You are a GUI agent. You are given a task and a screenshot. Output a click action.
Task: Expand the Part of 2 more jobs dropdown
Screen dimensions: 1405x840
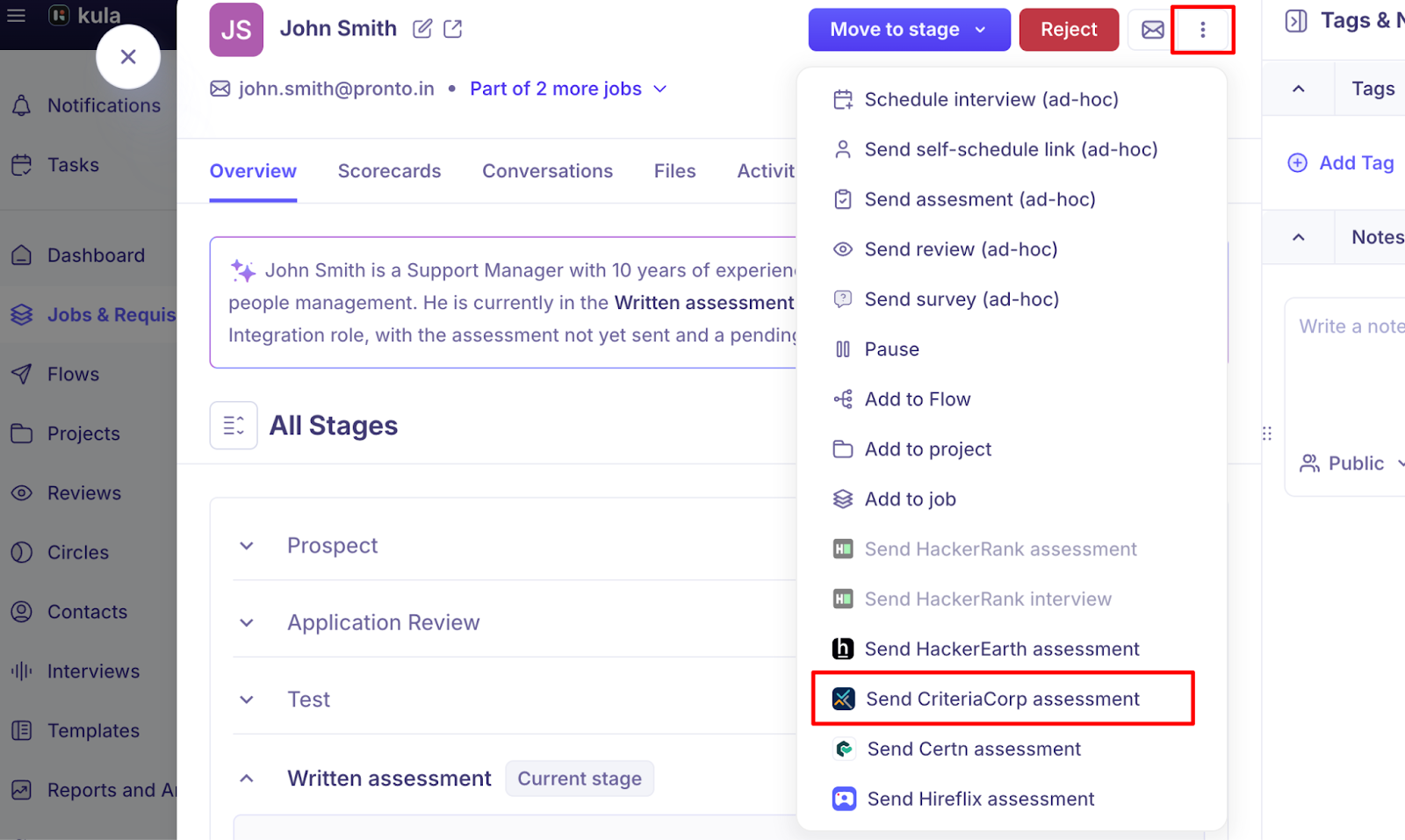659,89
